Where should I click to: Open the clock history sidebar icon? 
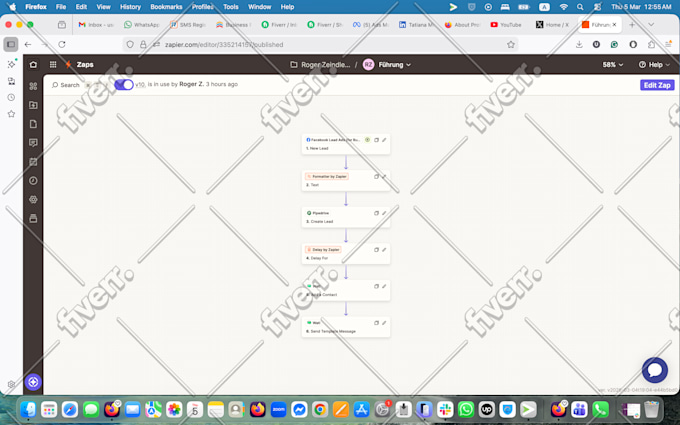point(33,181)
